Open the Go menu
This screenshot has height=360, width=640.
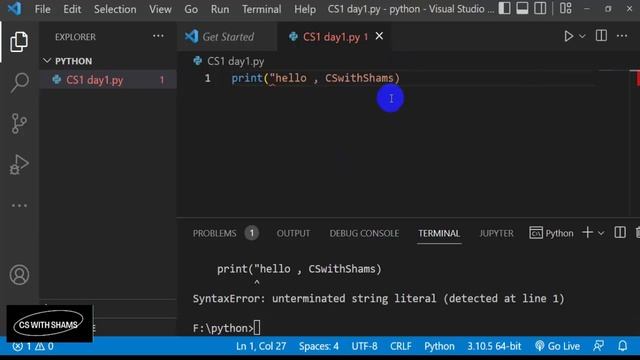pos(191,9)
